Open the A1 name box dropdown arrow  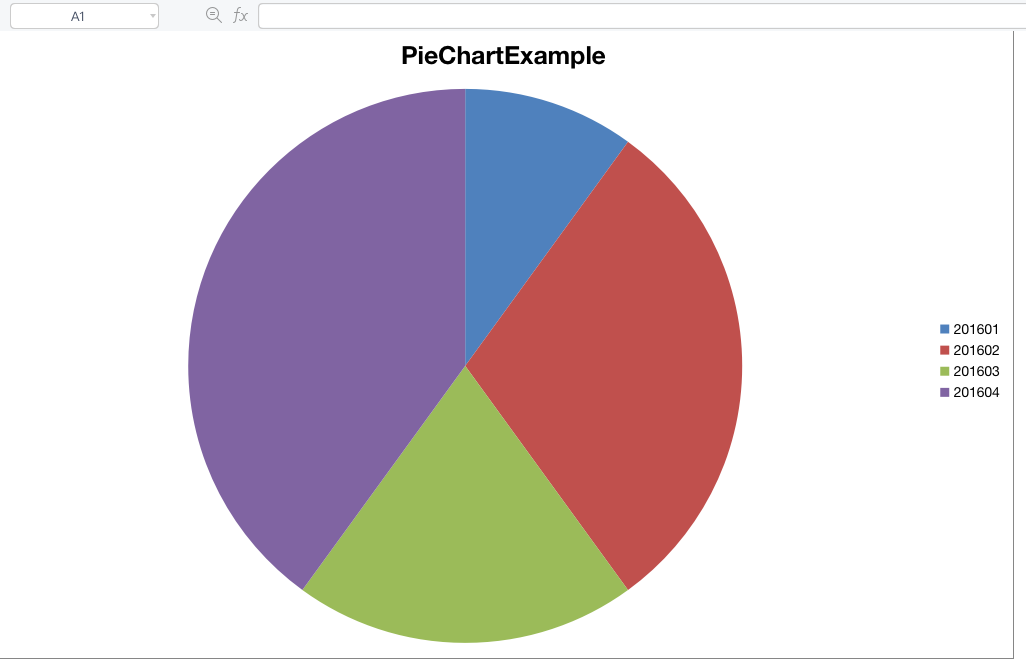pos(152,16)
